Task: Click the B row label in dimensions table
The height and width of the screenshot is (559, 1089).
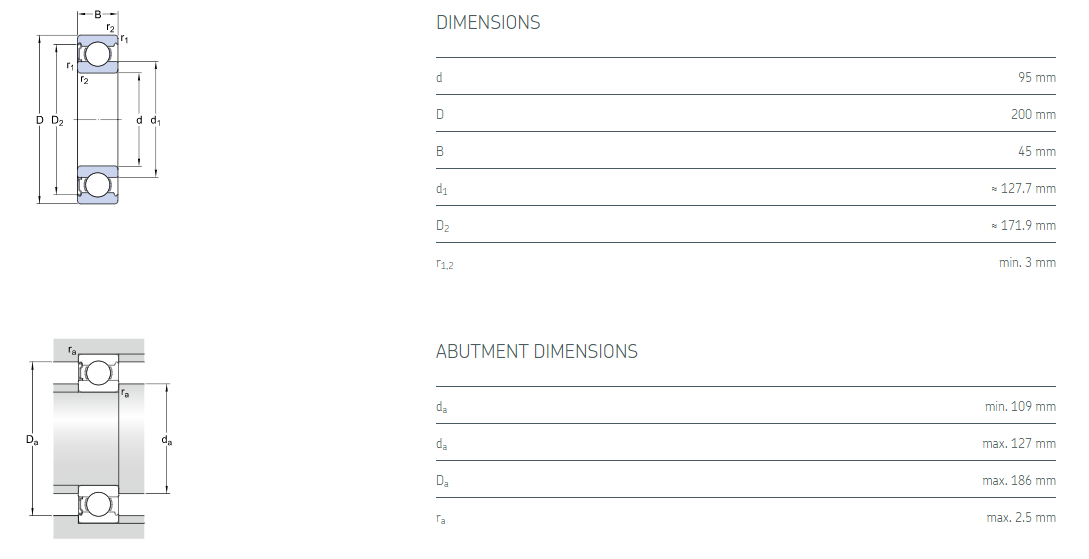Action: click(440, 151)
